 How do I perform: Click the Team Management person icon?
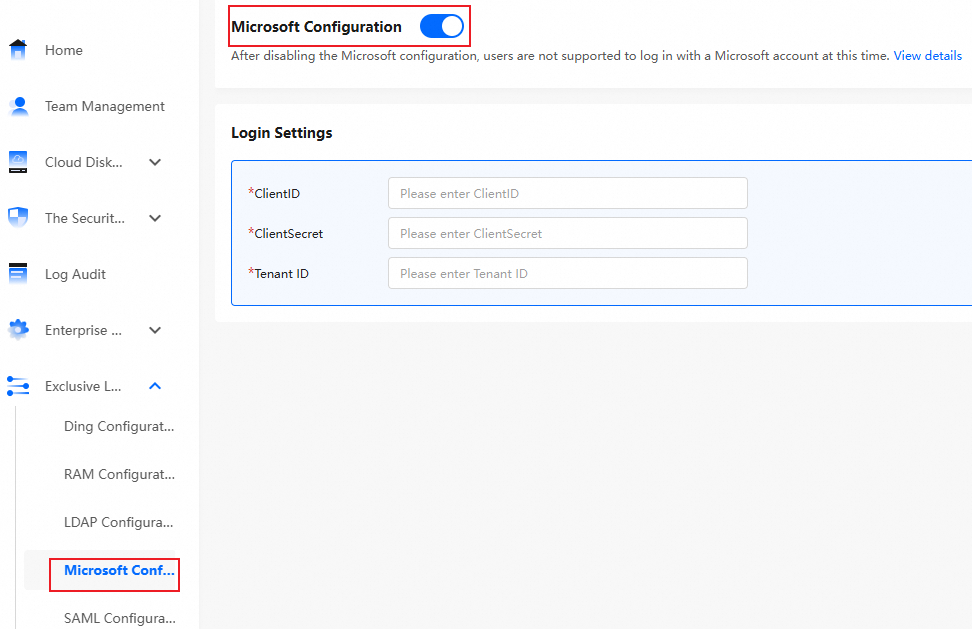(18, 106)
